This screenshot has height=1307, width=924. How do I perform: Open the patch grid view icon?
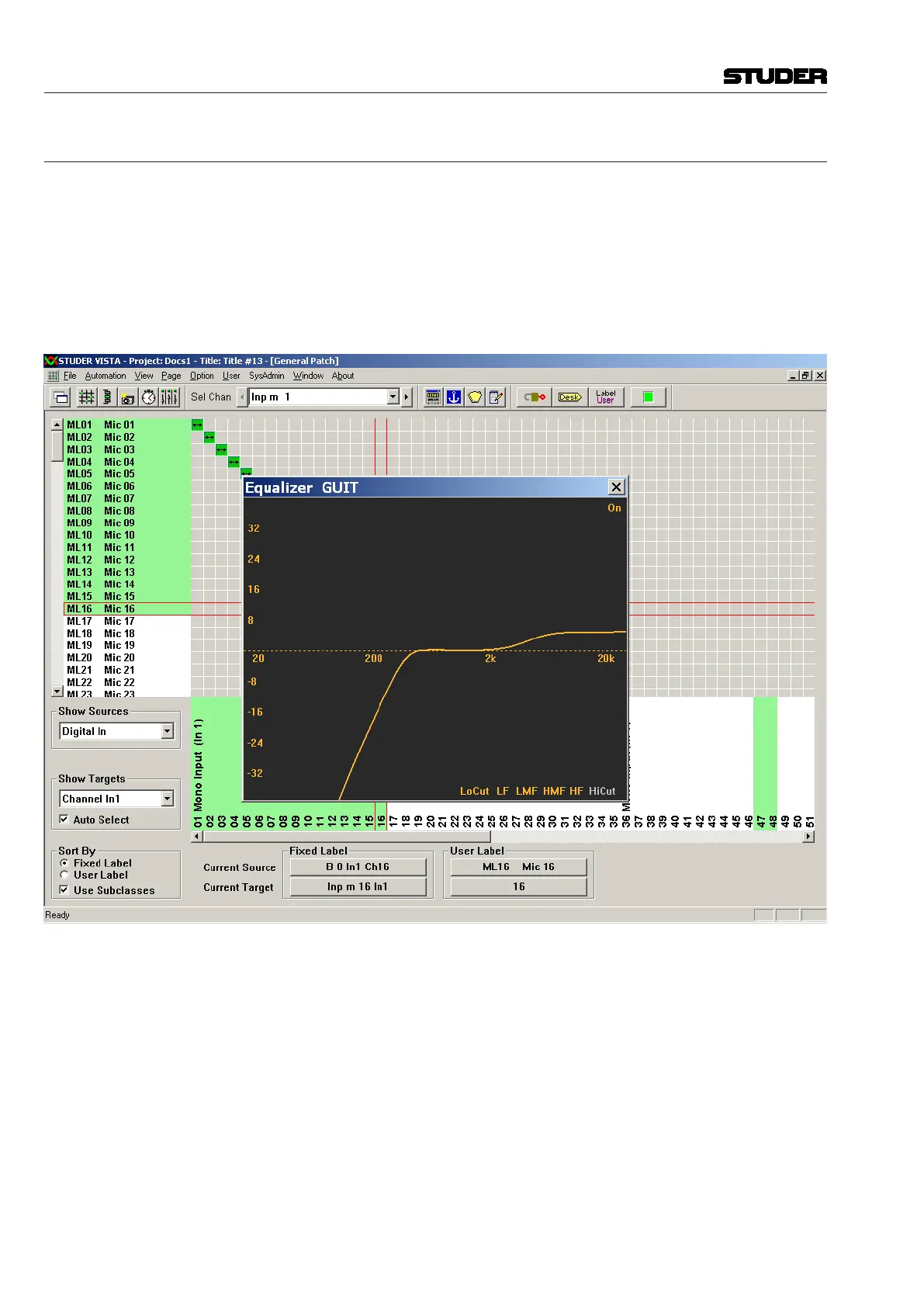pos(87,397)
